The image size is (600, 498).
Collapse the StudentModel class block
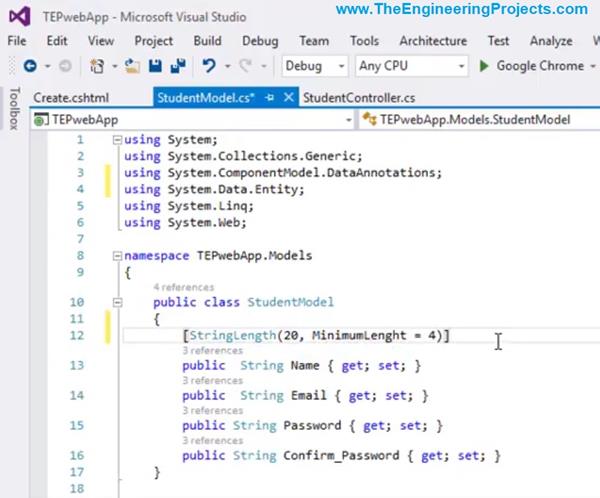[117, 303]
